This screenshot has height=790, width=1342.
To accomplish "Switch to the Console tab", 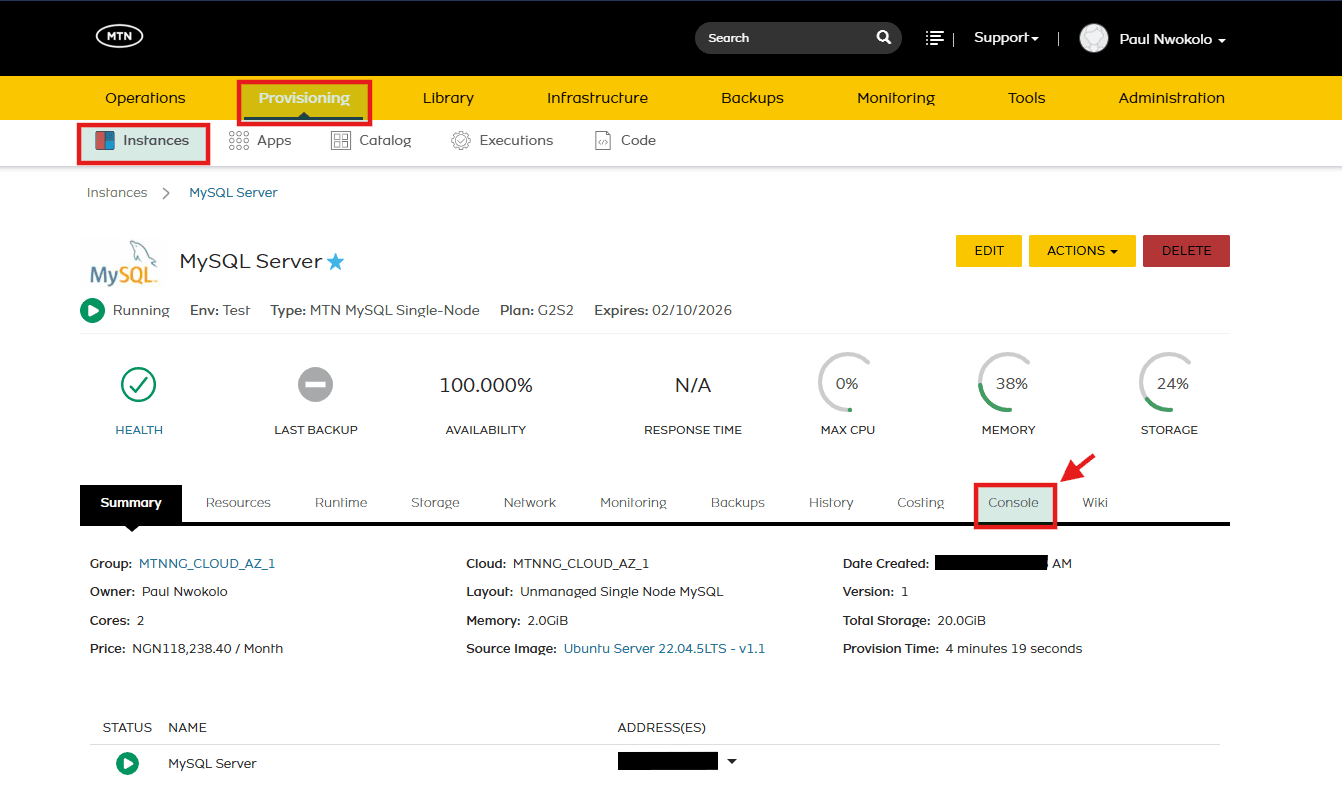I will tap(1014, 503).
